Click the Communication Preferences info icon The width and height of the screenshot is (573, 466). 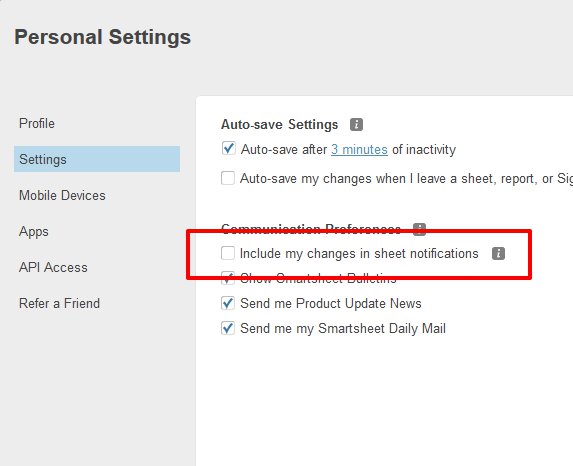point(419,229)
